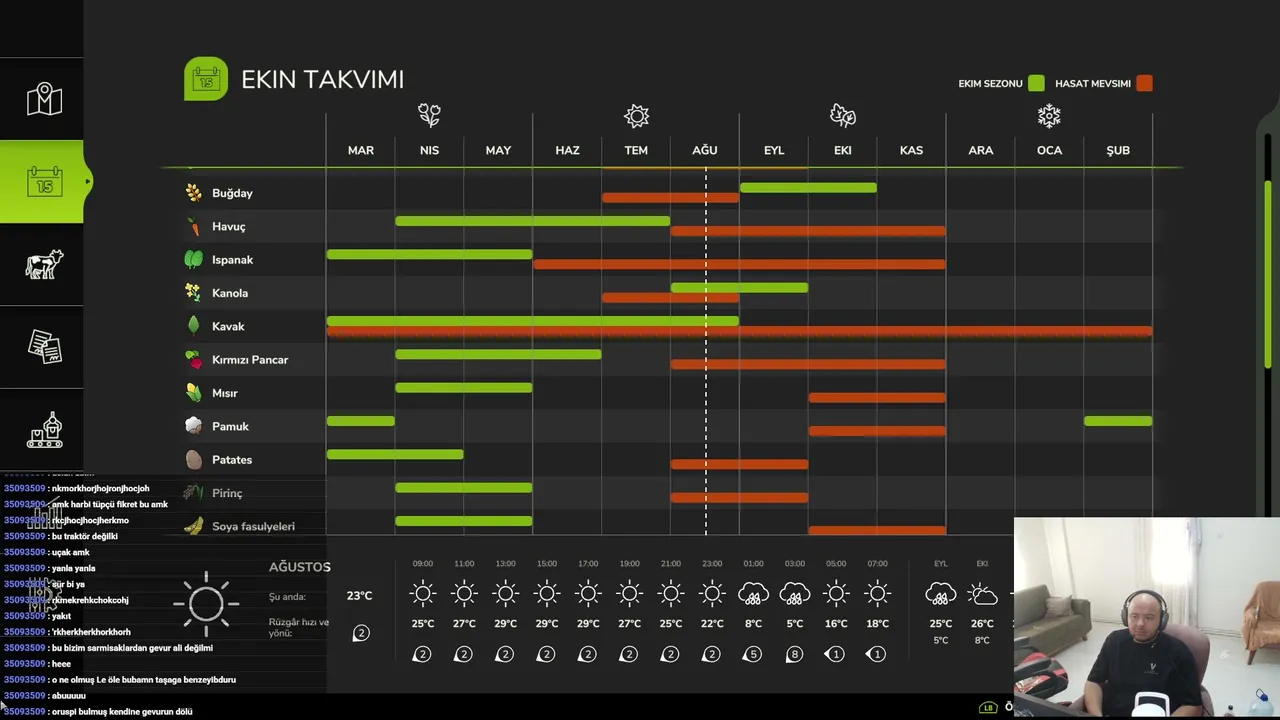Screen dimensions: 1280x720
Task: Click the 29°C temperature under 13:00
Action: click(x=505, y=624)
